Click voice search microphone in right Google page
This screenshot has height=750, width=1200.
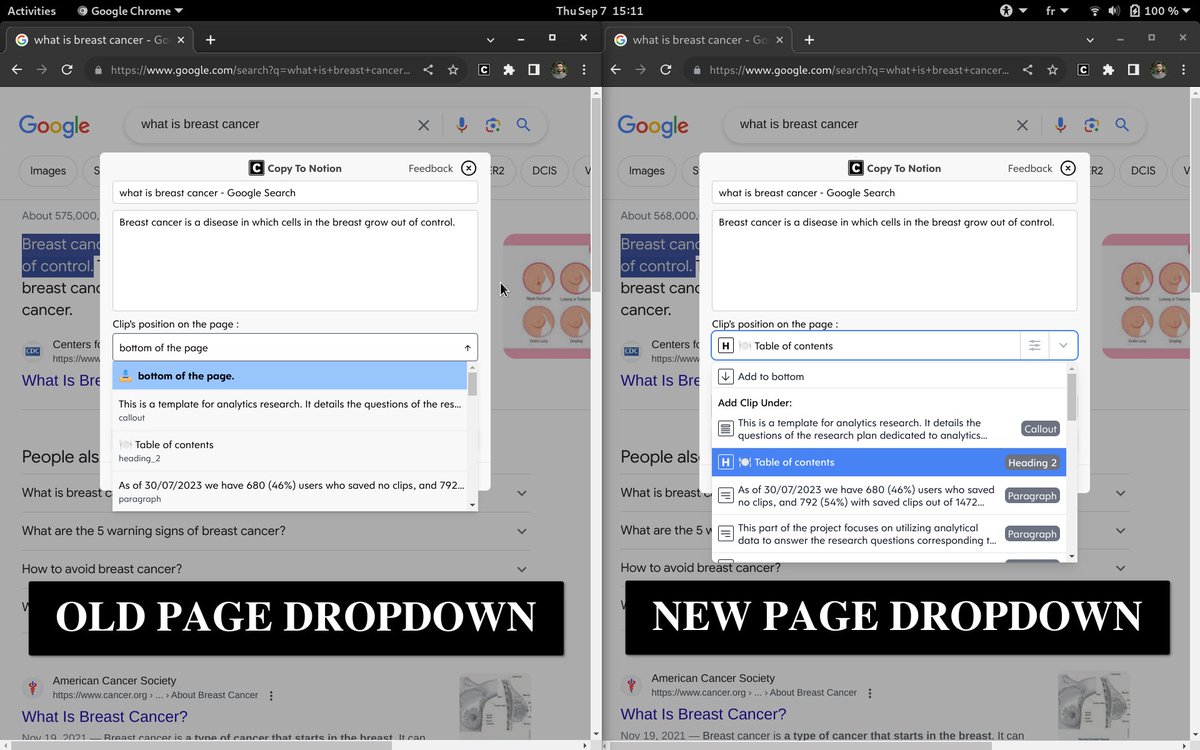(x=1060, y=125)
